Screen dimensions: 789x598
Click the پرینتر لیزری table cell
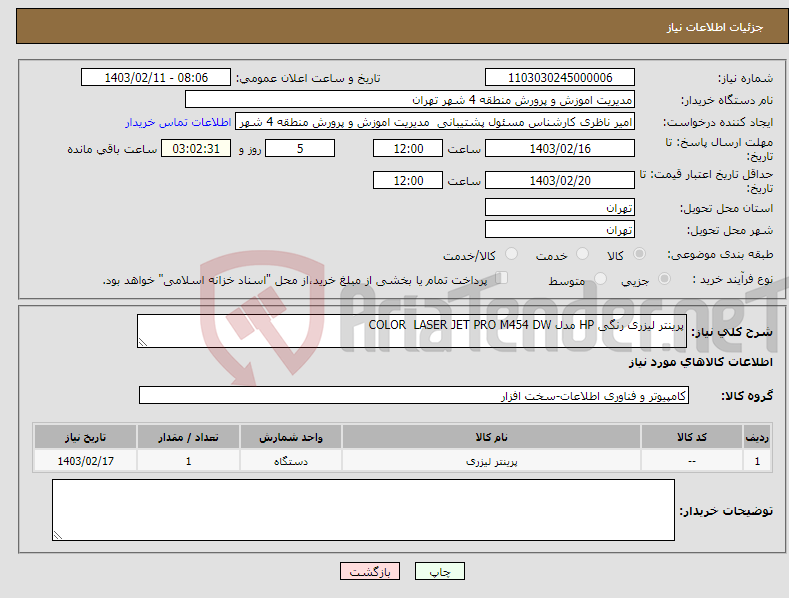491,461
